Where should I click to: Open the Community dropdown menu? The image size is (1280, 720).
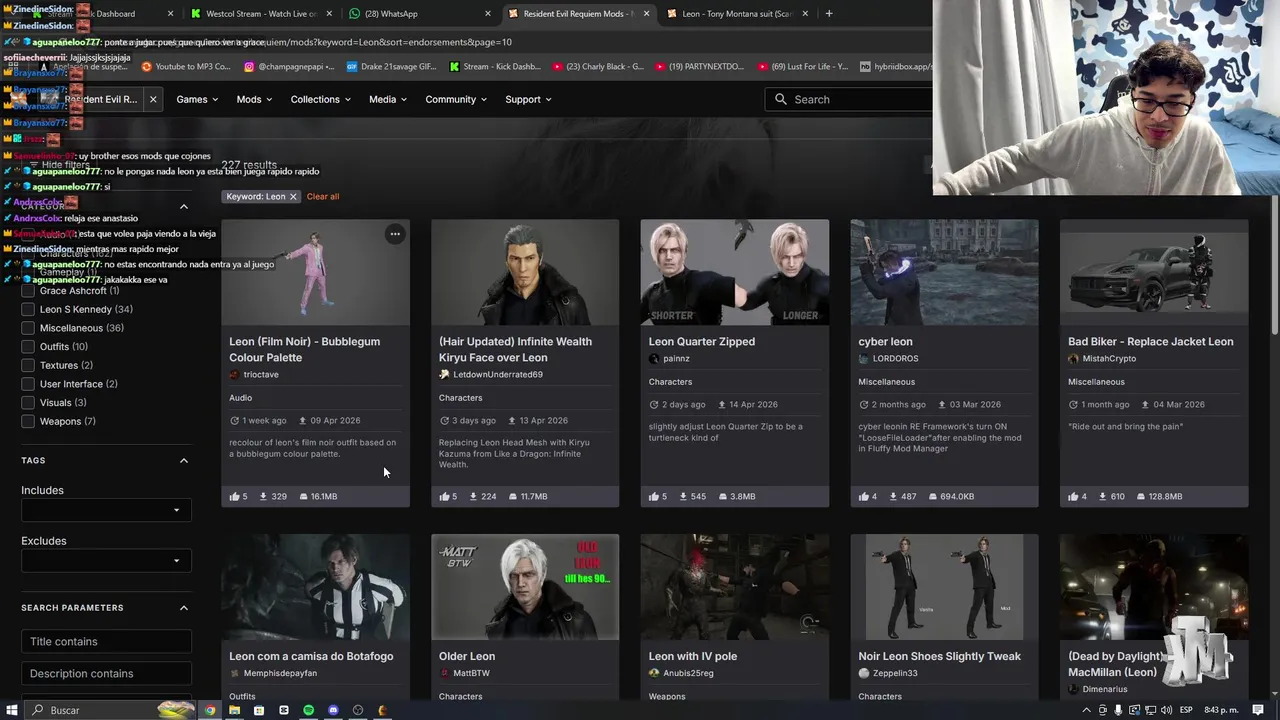[x=456, y=99]
